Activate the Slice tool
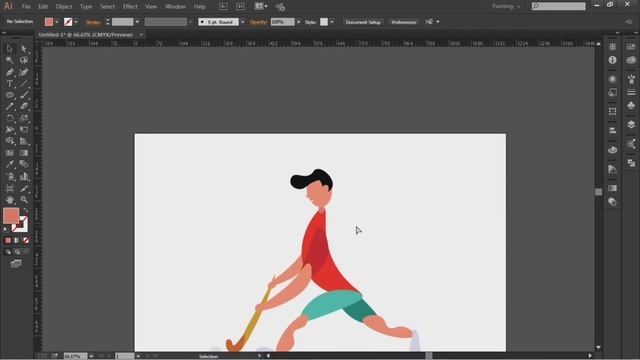This screenshot has height=360, width=640. pyautogui.click(x=24, y=189)
